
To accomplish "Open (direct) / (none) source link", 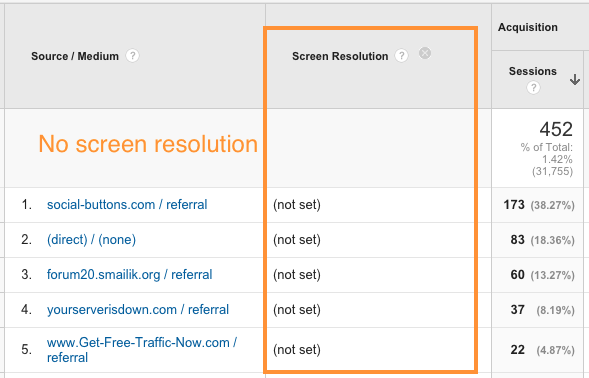I will (91, 240).
